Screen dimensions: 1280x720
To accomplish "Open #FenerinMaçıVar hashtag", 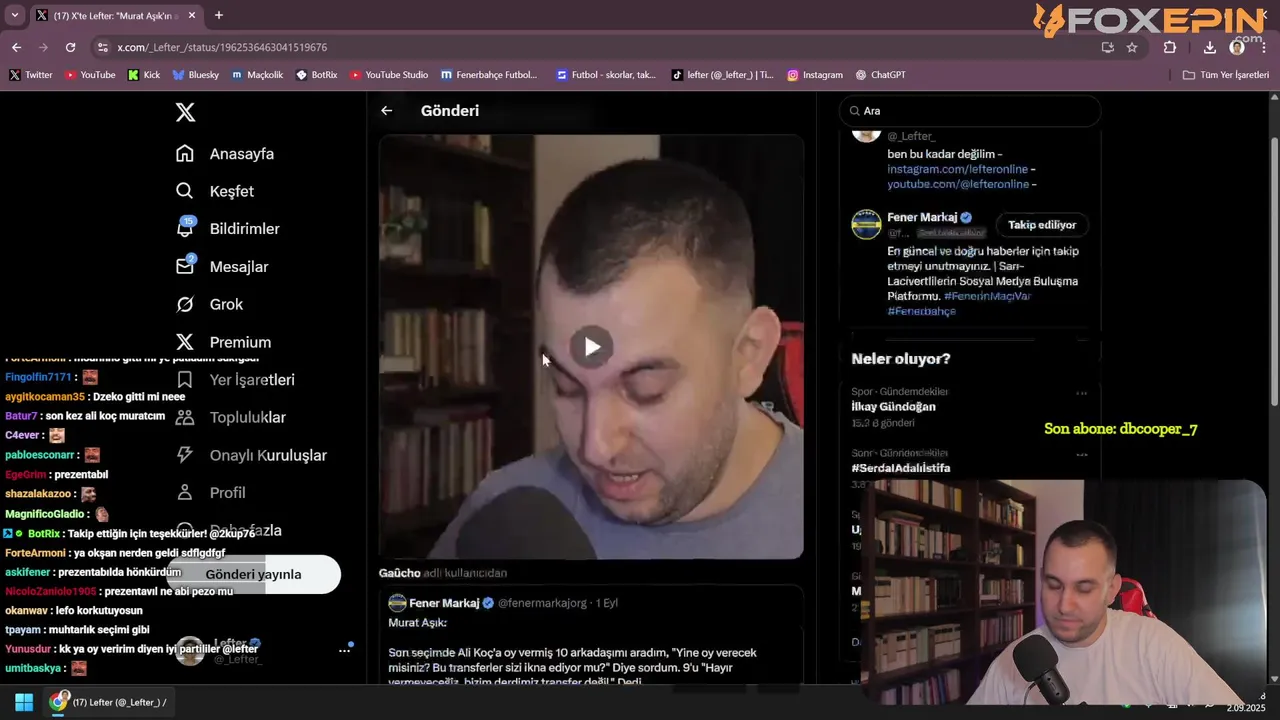I will 987,296.
